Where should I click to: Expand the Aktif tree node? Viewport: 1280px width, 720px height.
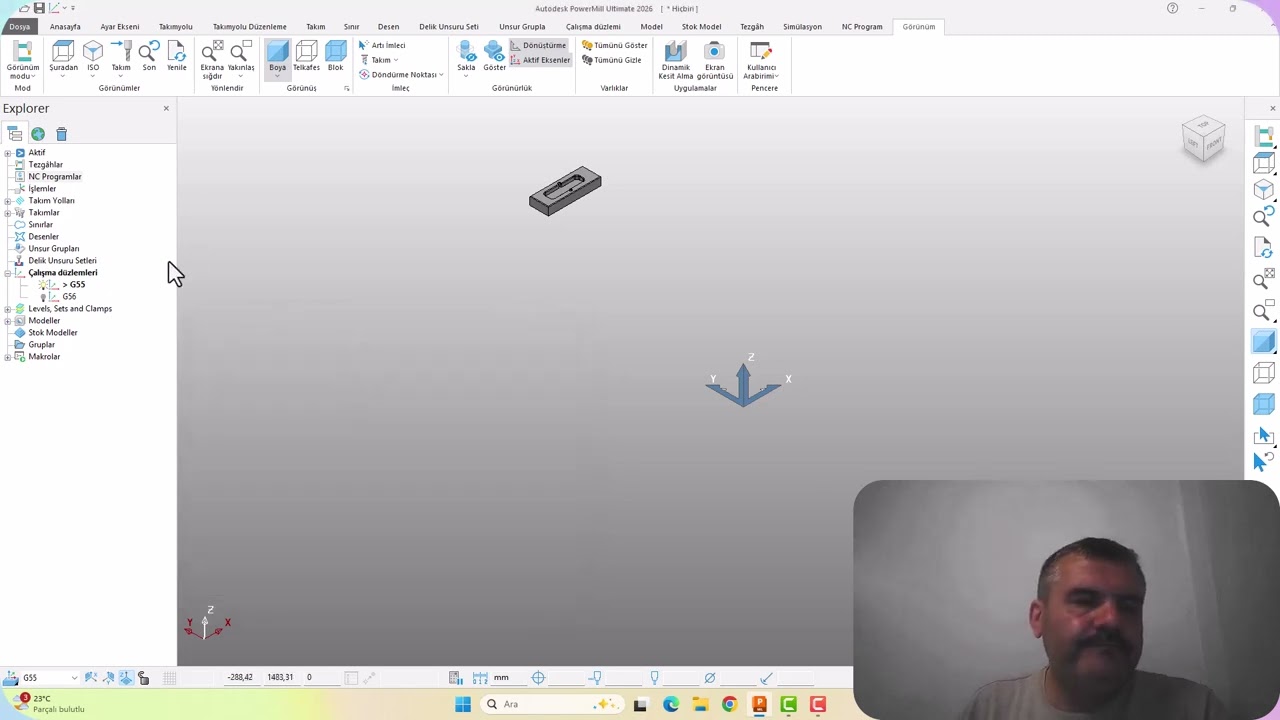8,153
